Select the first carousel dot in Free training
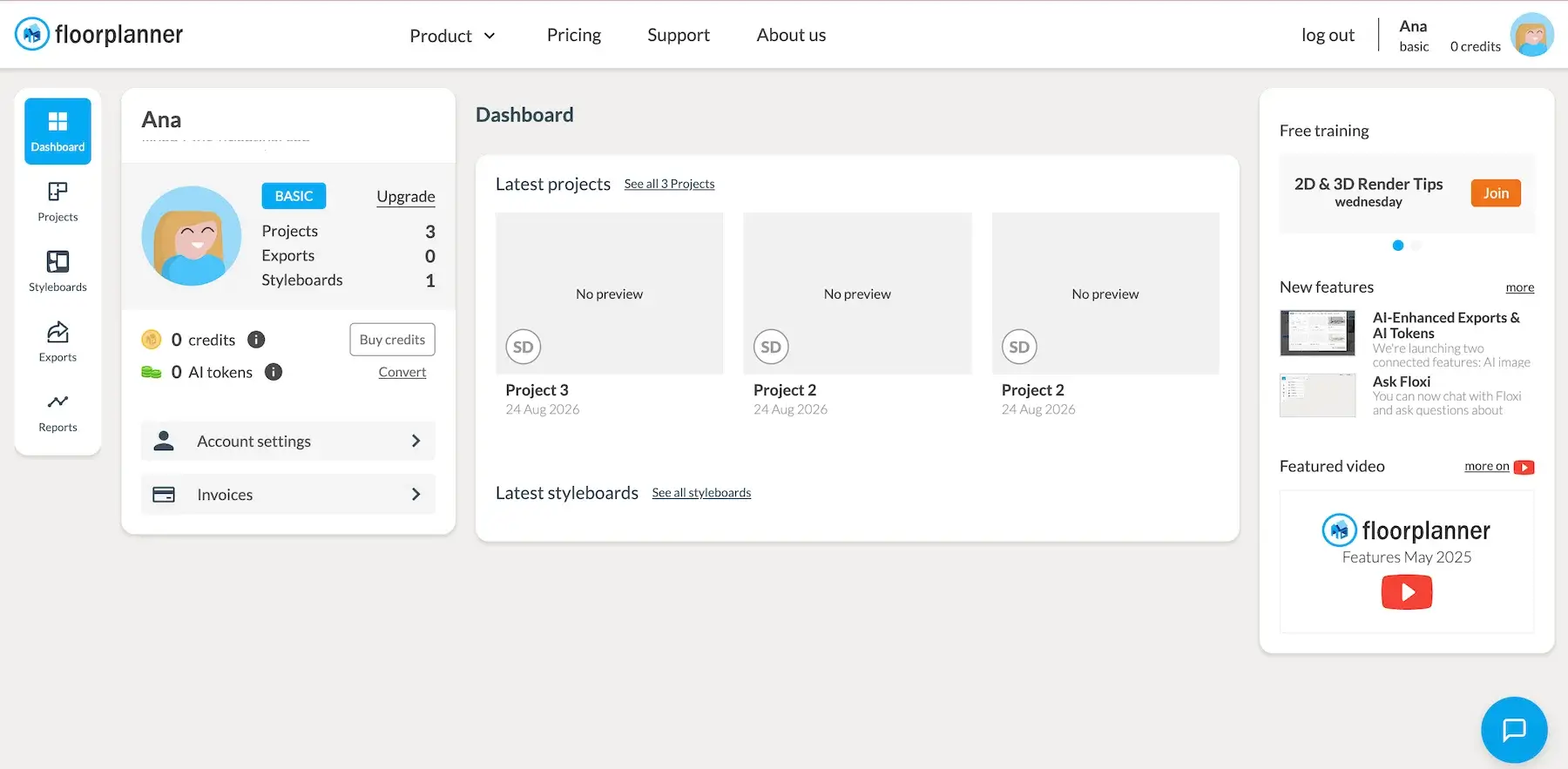1568x769 pixels. pos(1398,246)
